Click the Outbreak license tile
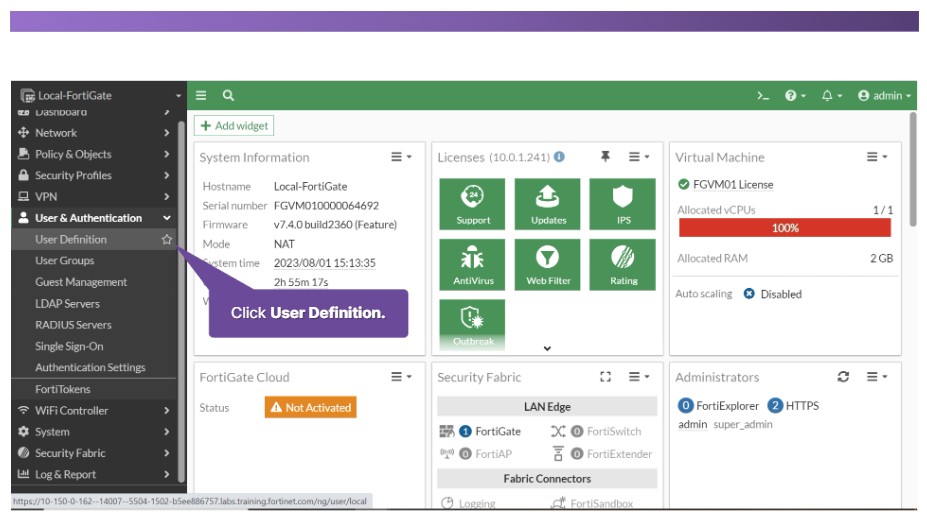Viewport: 927px width, 528px height. pos(472,324)
